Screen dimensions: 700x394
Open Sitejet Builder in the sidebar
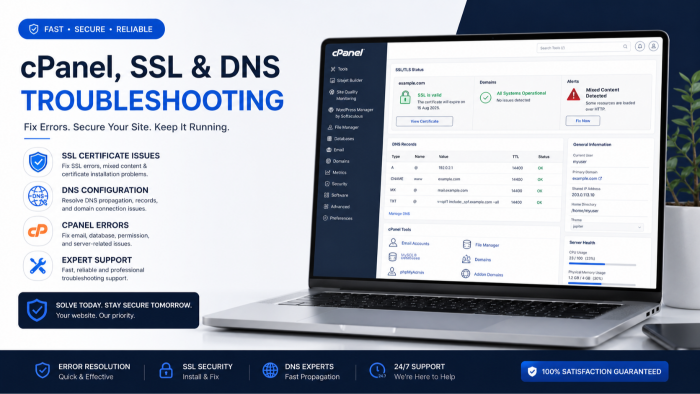tap(346, 80)
